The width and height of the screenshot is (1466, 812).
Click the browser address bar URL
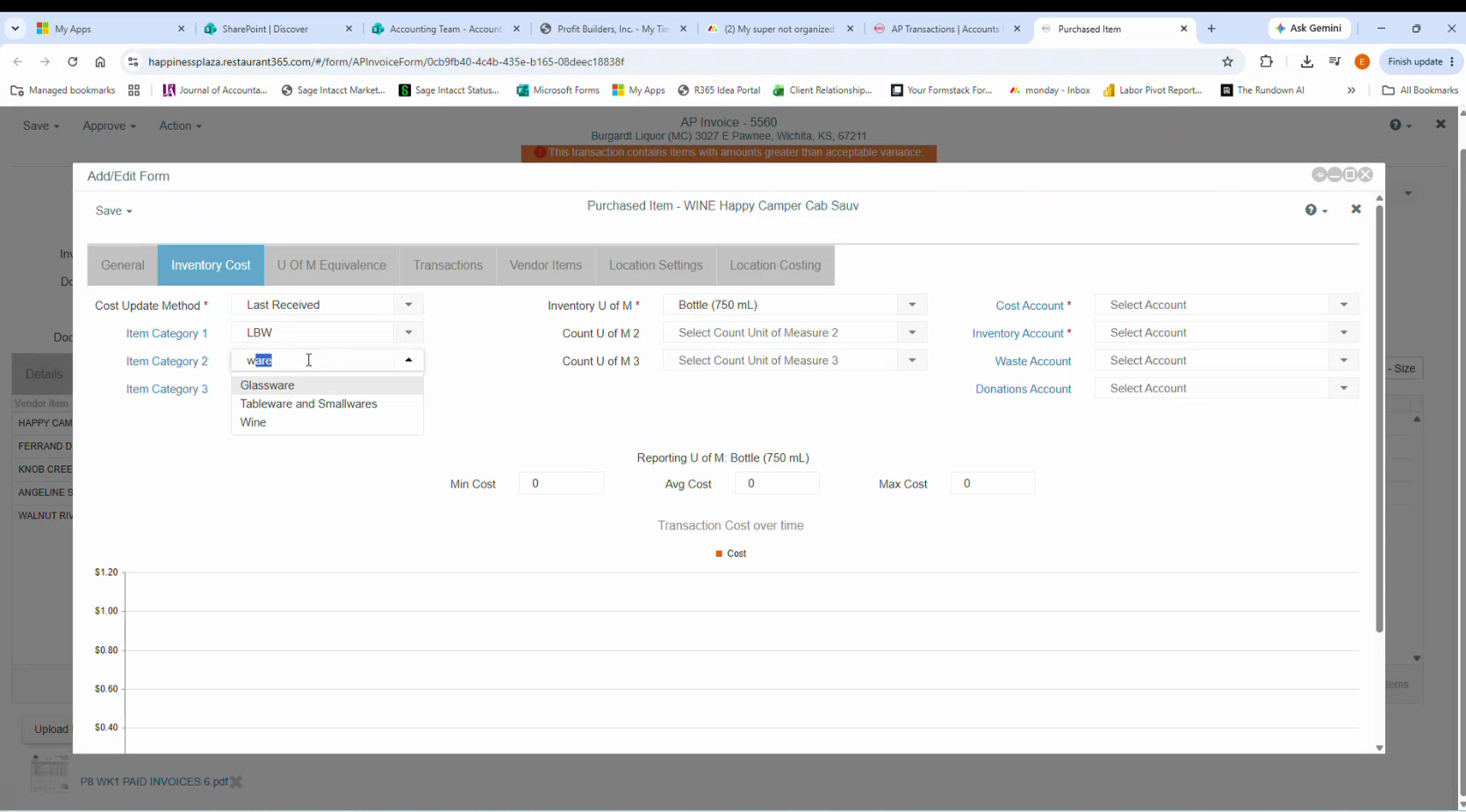[x=386, y=61]
